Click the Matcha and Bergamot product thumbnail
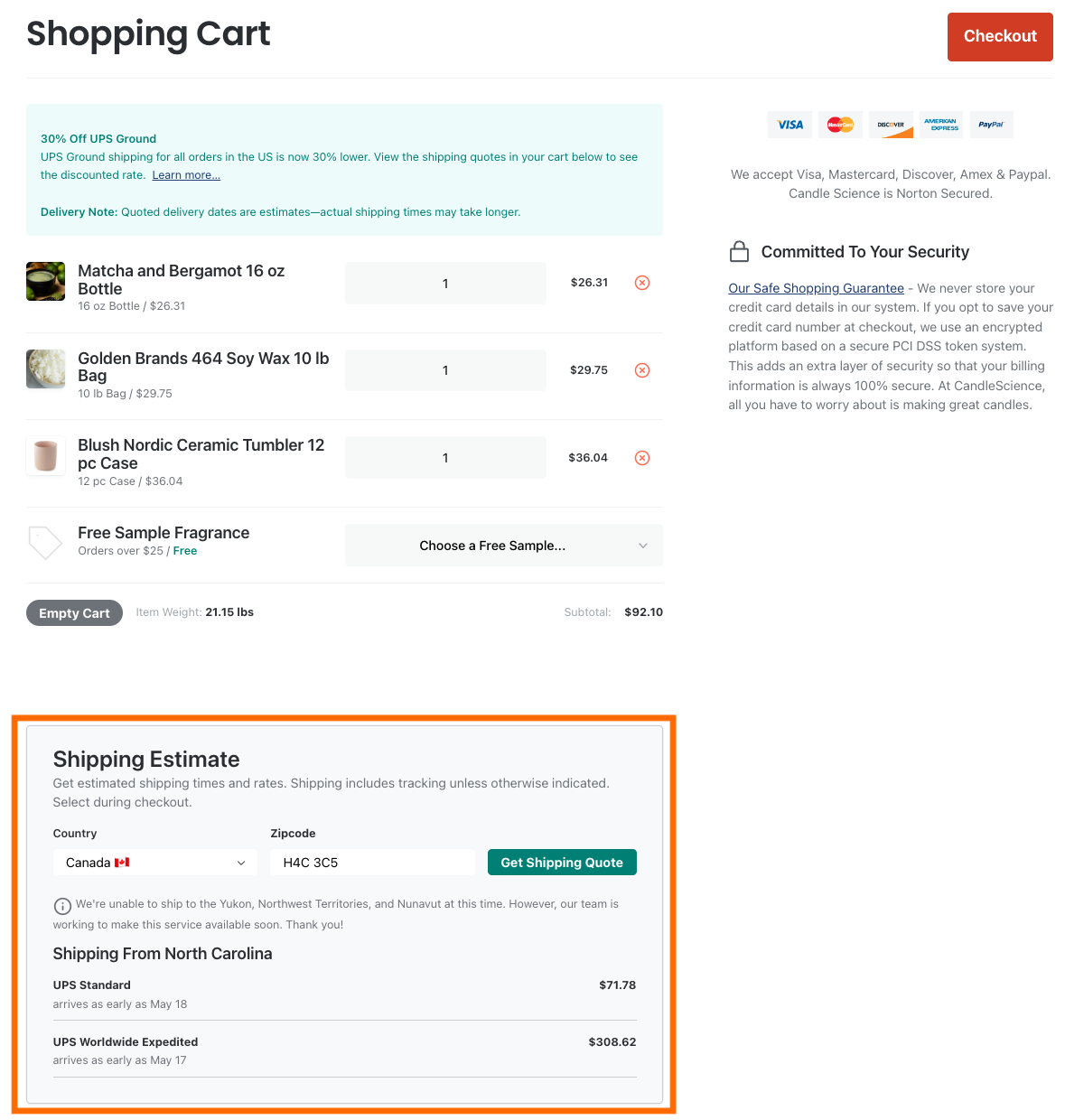 (x=45, y=281)
